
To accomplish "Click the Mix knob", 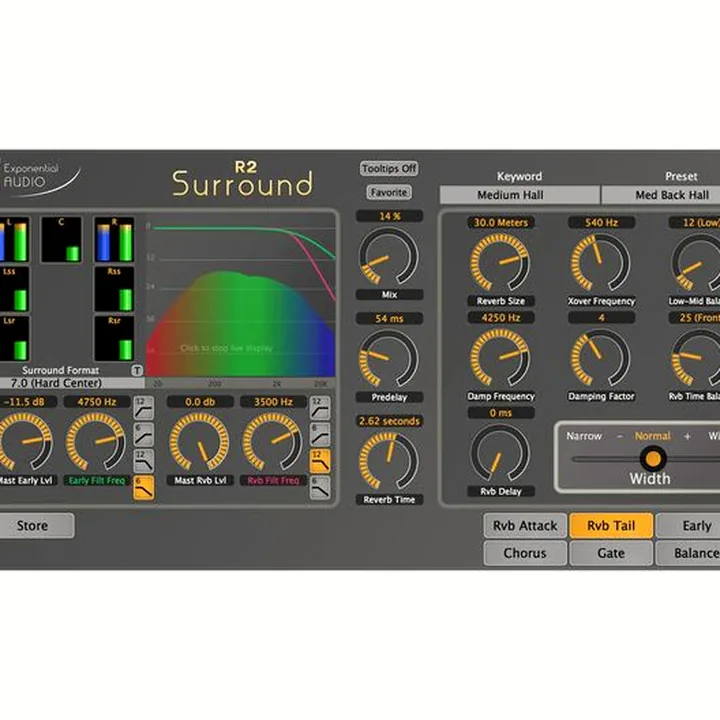I will [389, 256].
